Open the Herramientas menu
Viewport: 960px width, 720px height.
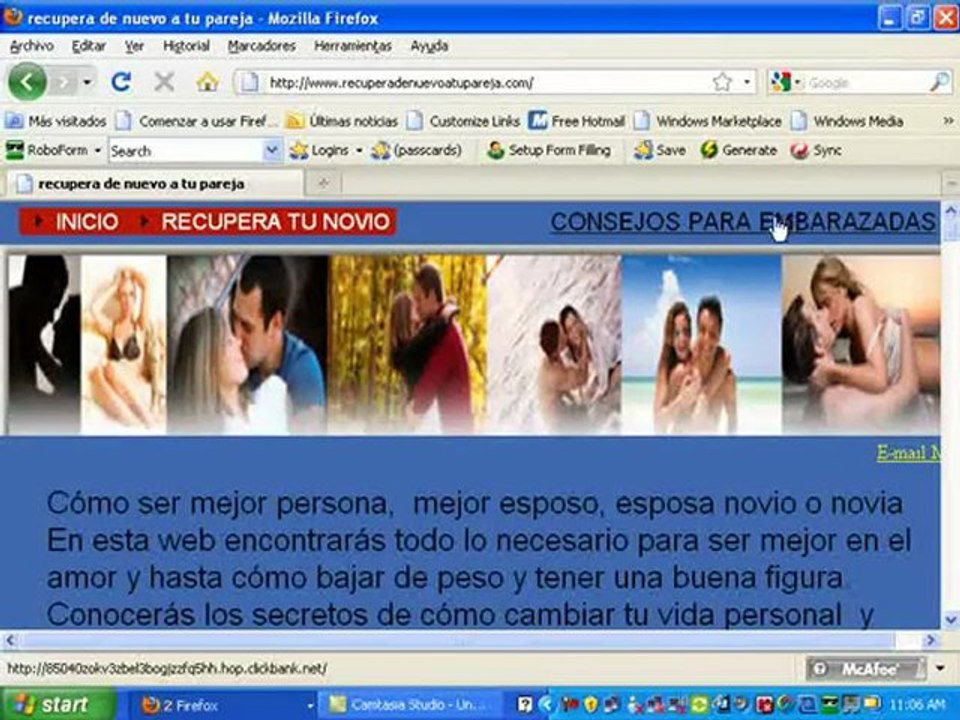353,46
